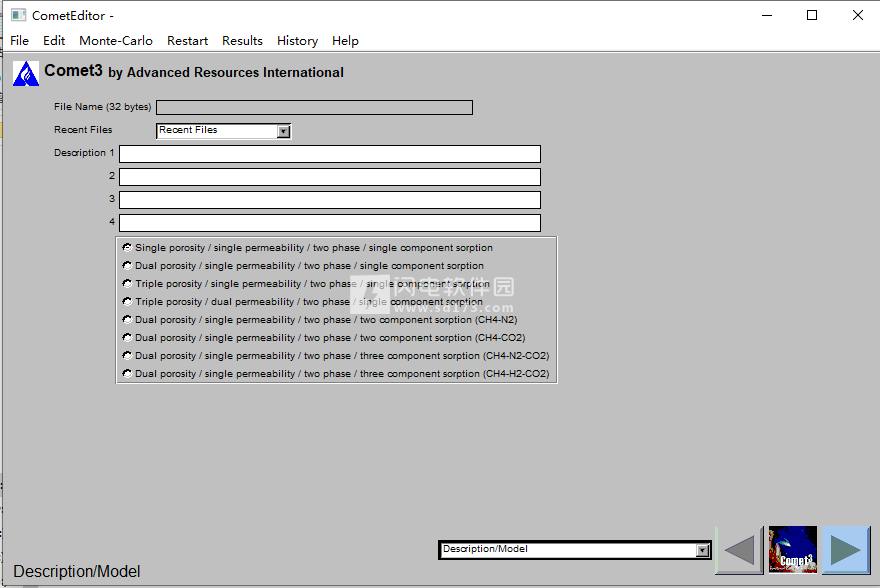Screen dimensions: 880x588
Task: Click the Comet3 by Advanced Resources International heading
Action: click(x=194, y=71)
